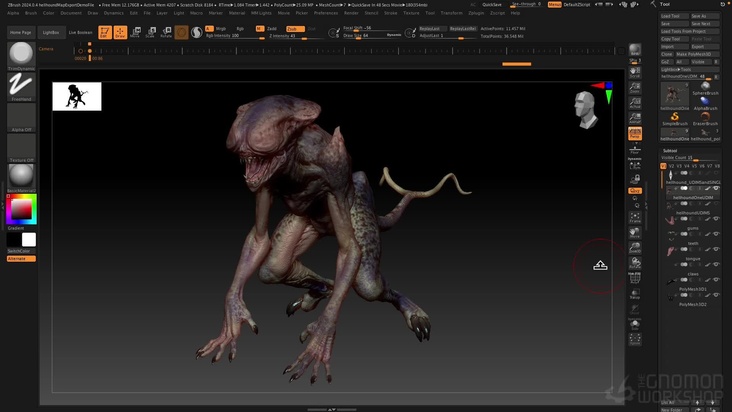The image size is (732, 412).
Task: Toggle the Menus button
Action: pos(555,5)
